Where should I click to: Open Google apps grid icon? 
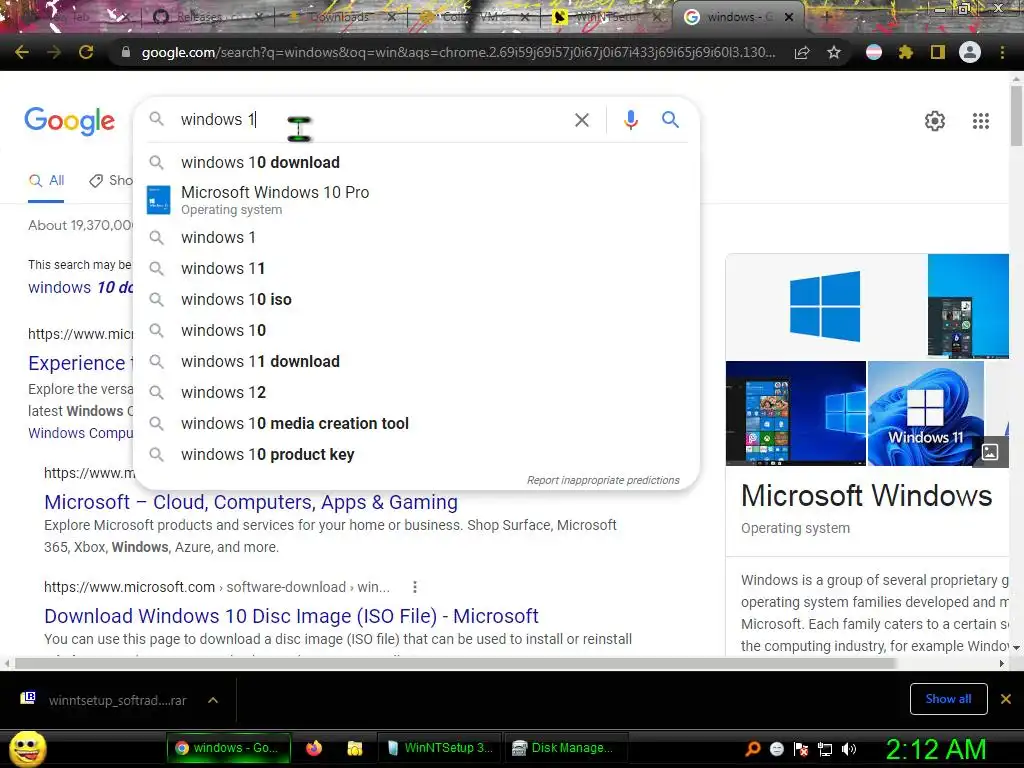pos(981,121)
